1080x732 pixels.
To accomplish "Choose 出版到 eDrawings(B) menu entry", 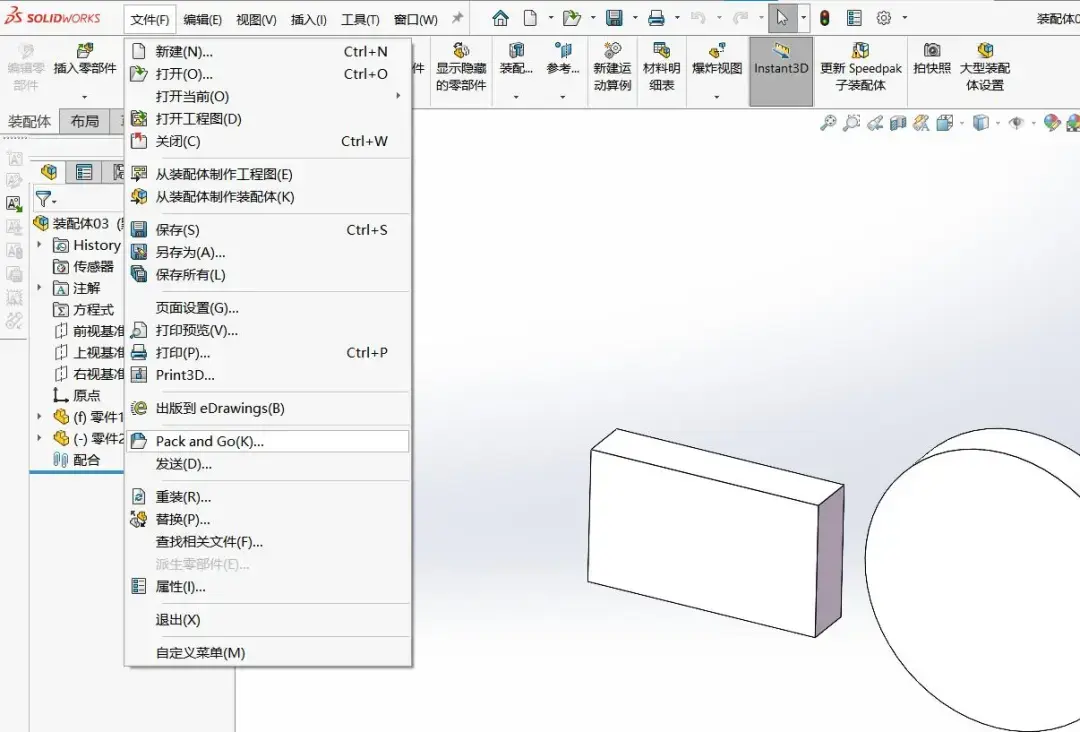I will click(269, 408).
